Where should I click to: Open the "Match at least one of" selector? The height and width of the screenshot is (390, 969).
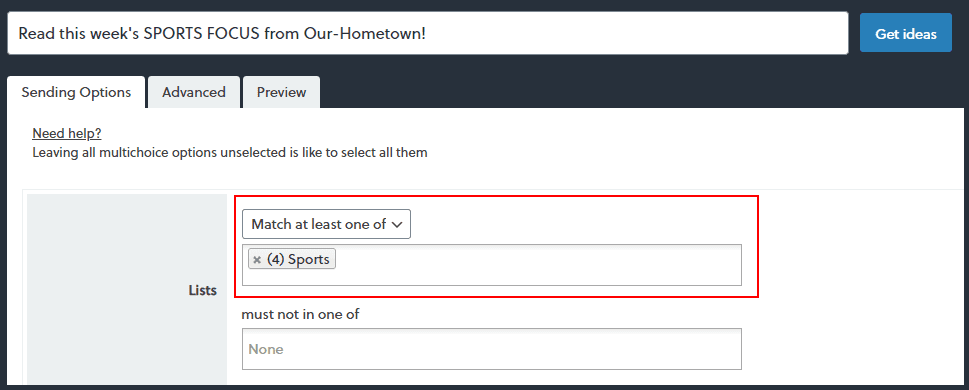point(326,224)
